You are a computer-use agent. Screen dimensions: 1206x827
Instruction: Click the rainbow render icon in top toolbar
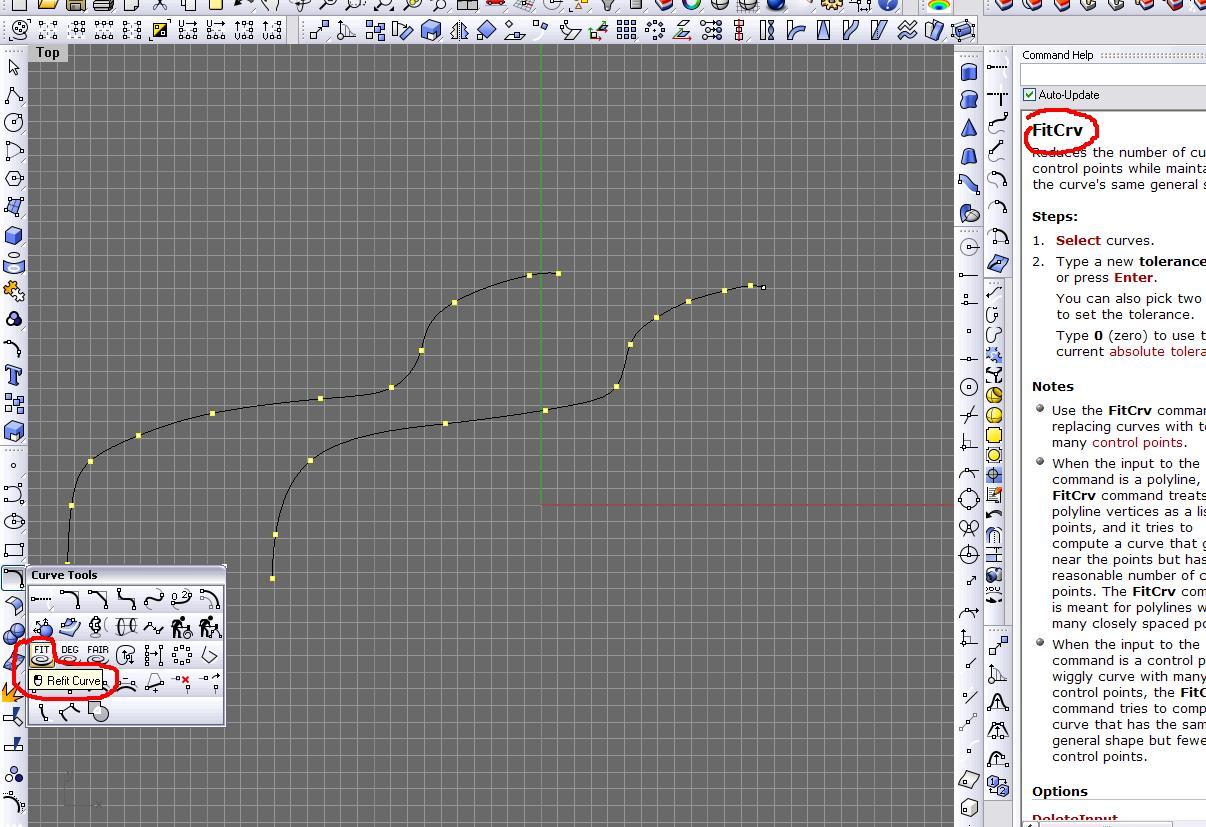pos(939,5)
